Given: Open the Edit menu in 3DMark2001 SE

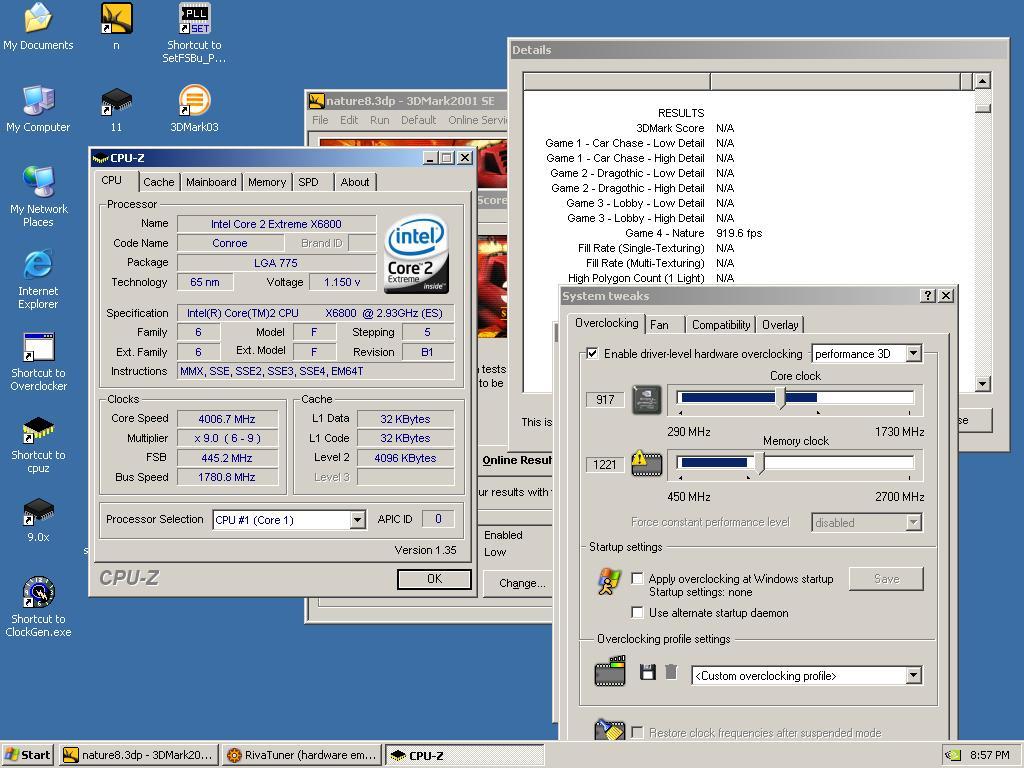Looking at the screenshot, I should pos(349,120).
